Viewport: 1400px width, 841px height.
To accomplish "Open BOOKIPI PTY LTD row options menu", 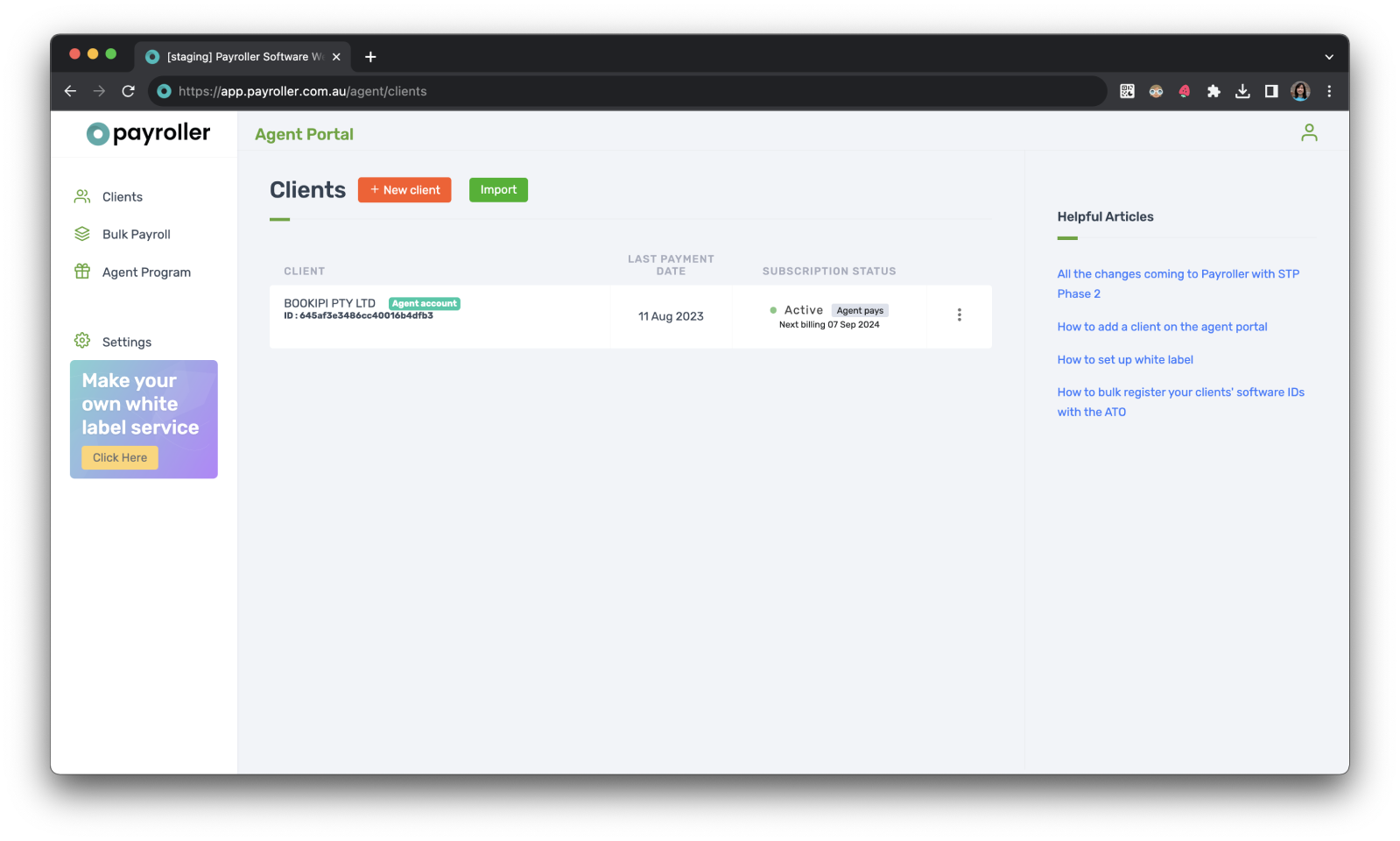I will [959, 315].
